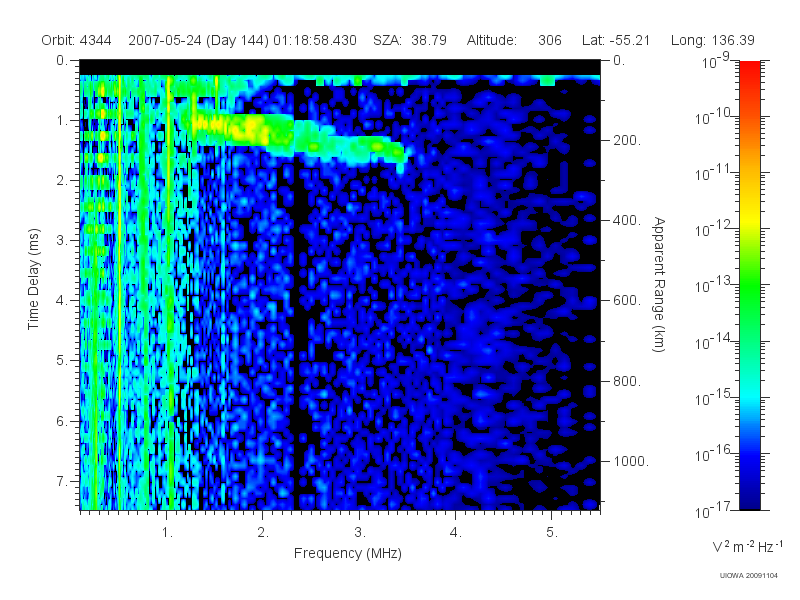Click the 'Frequency (MHz)' axis label
800x600 pixels.
347,554
